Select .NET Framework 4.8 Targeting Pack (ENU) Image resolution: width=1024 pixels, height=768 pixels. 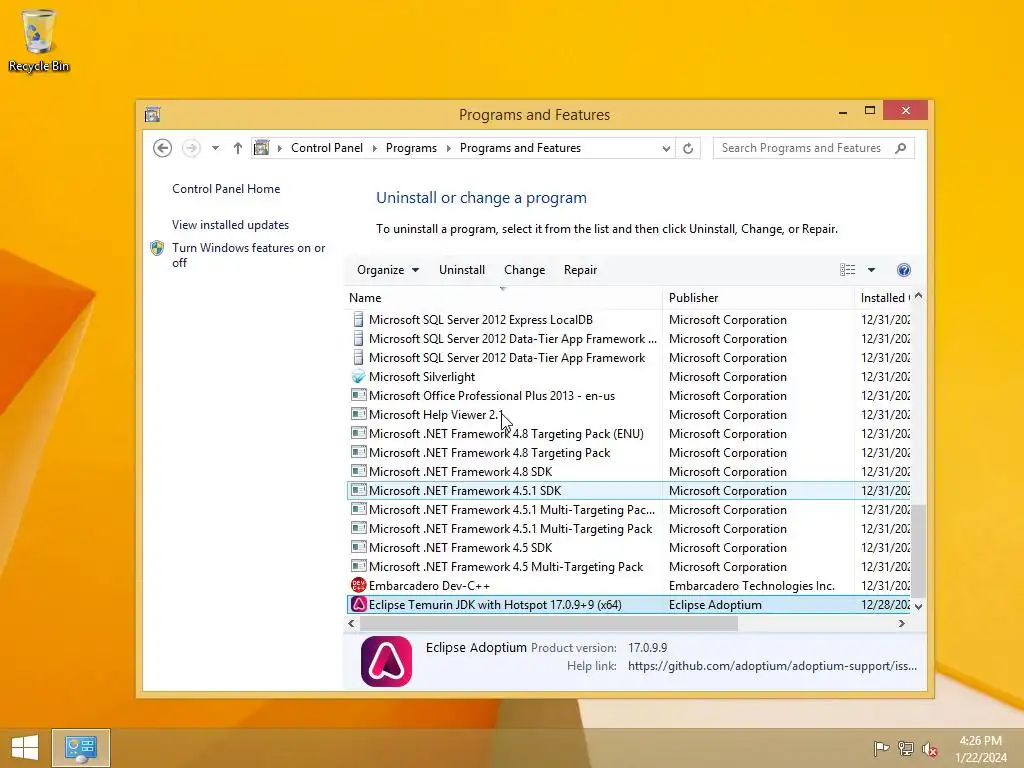[x=628, y=434]
